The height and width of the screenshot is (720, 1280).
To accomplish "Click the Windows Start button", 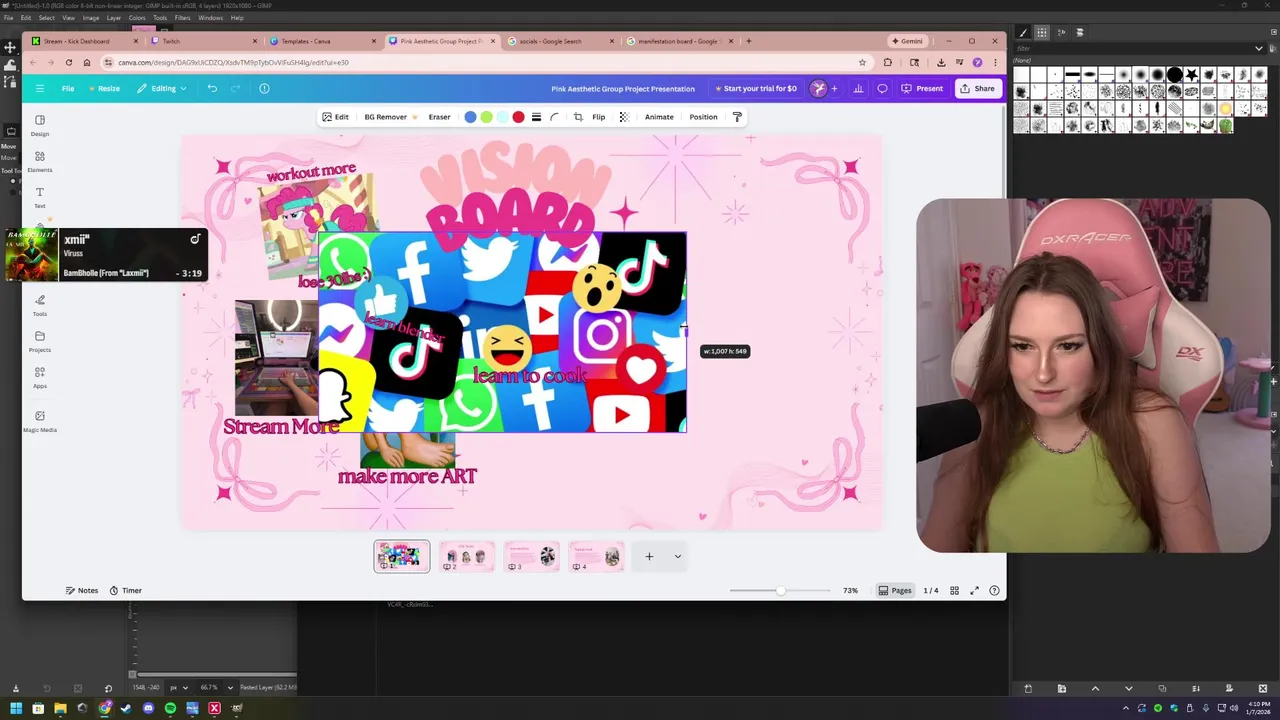I will pos(16,708).
